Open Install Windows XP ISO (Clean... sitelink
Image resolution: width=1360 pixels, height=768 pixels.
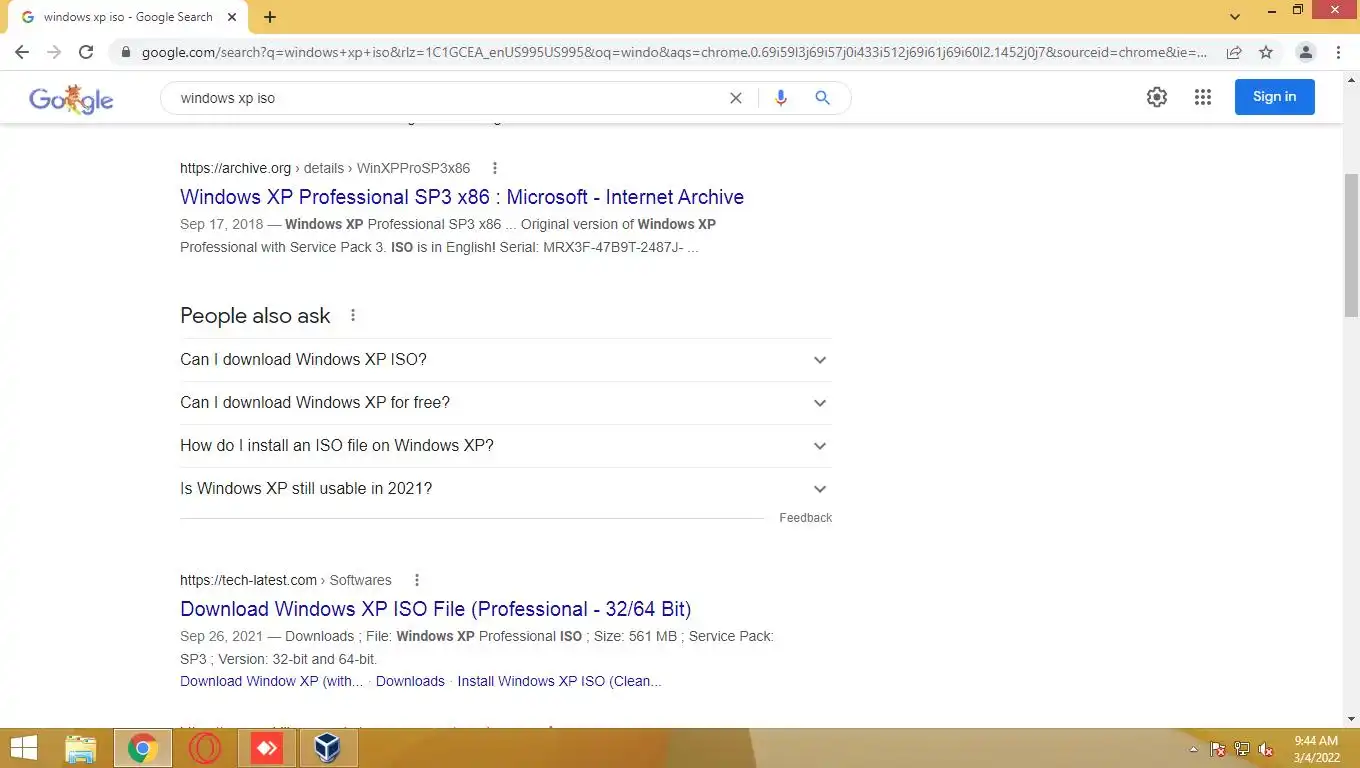coord(559,681)
